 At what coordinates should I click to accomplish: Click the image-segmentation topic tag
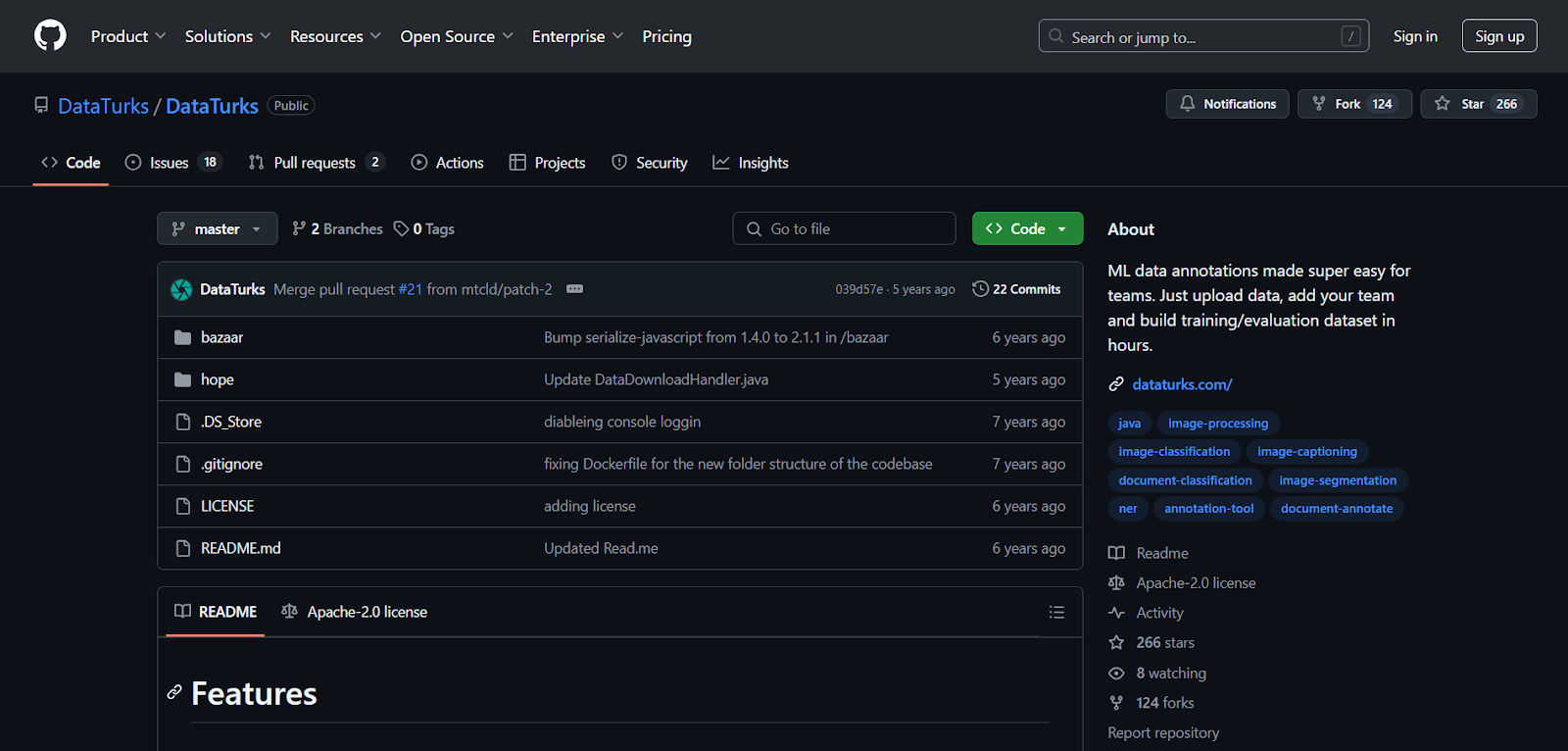[1338, 480]
